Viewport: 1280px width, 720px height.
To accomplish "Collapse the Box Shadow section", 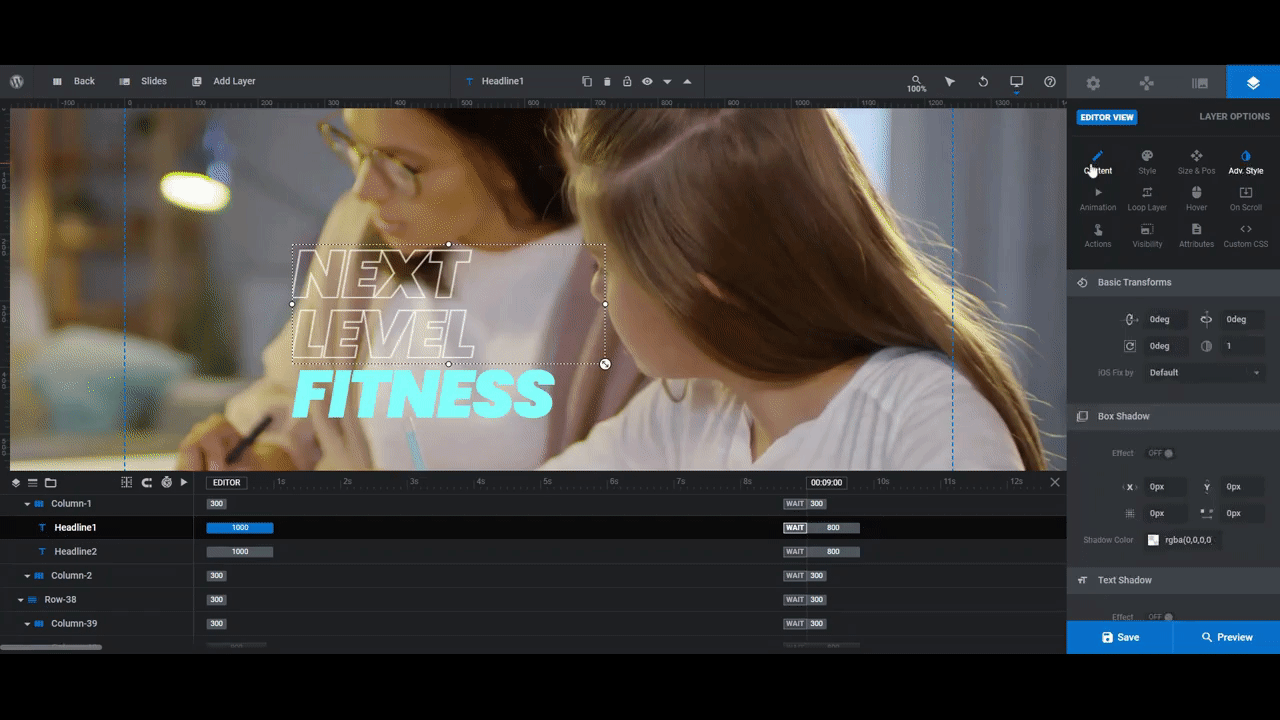I will pos(1173,416).
